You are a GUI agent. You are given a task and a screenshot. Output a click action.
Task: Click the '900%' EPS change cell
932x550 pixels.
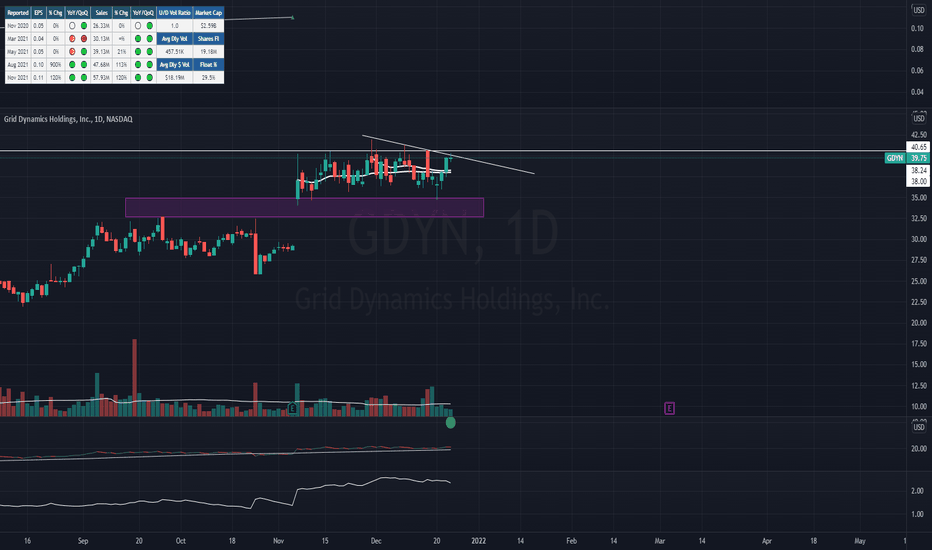click(x=55, y=64)
